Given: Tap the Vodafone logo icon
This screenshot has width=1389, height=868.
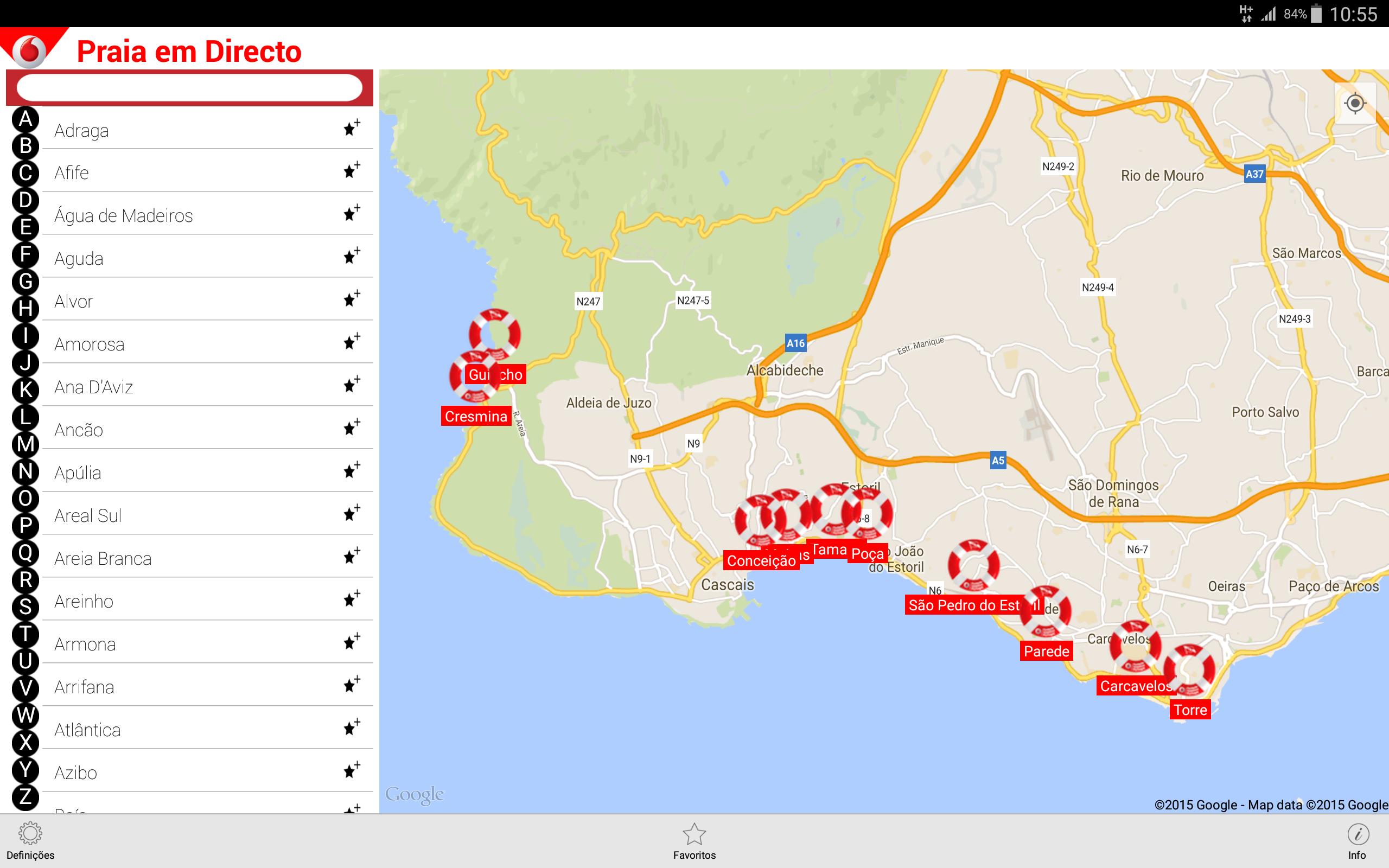Looking at the screenshot, I should click(x=29, y=50).
